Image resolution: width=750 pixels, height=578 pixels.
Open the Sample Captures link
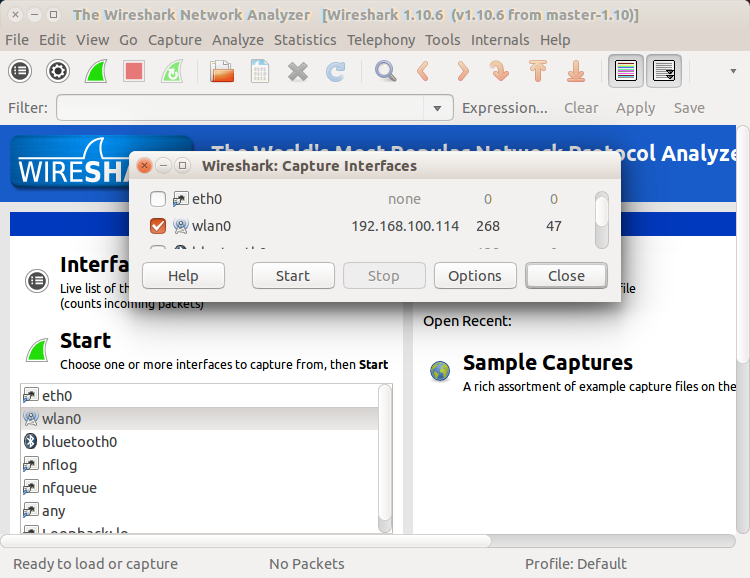click(547, 362)
